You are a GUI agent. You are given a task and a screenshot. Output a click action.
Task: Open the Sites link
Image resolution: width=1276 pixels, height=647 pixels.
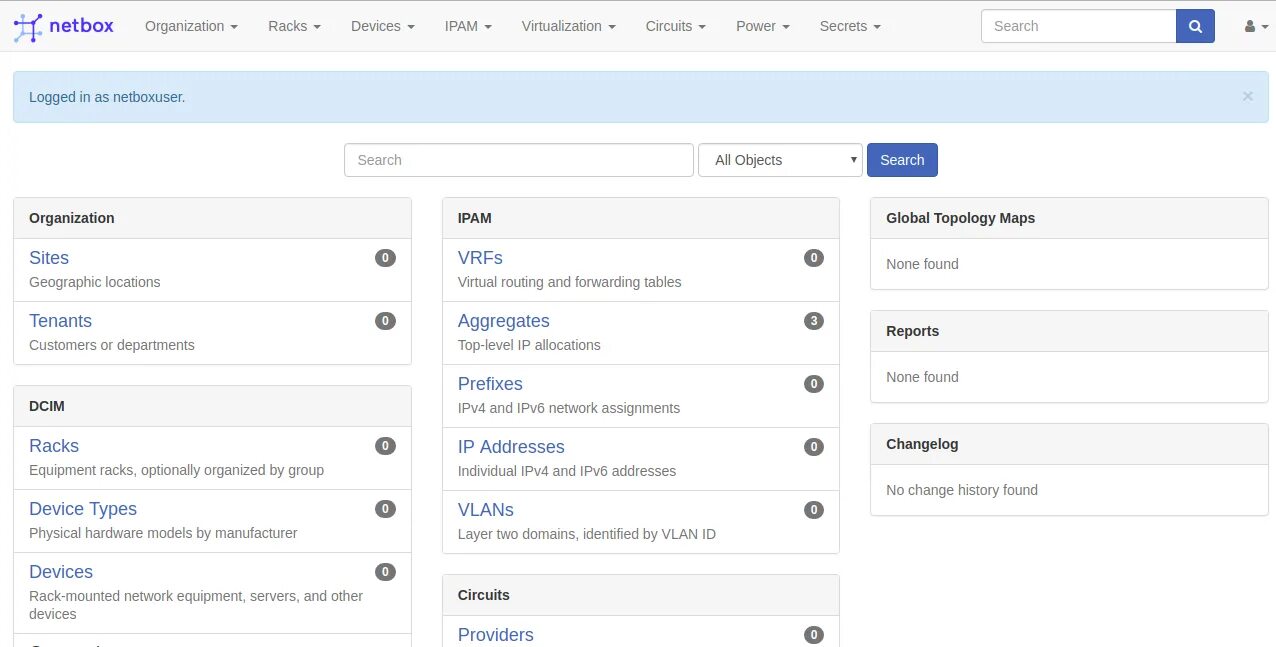49,258
